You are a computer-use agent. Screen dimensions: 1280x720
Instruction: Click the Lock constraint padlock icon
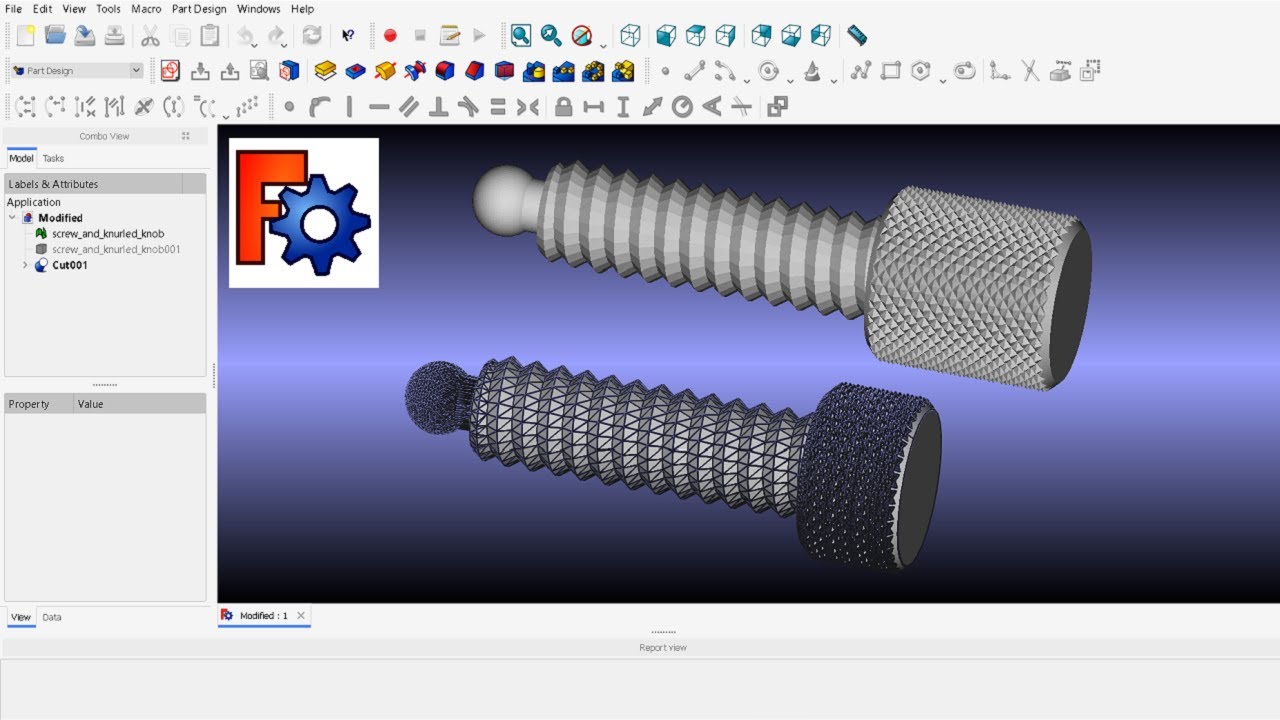coord(564,106)
